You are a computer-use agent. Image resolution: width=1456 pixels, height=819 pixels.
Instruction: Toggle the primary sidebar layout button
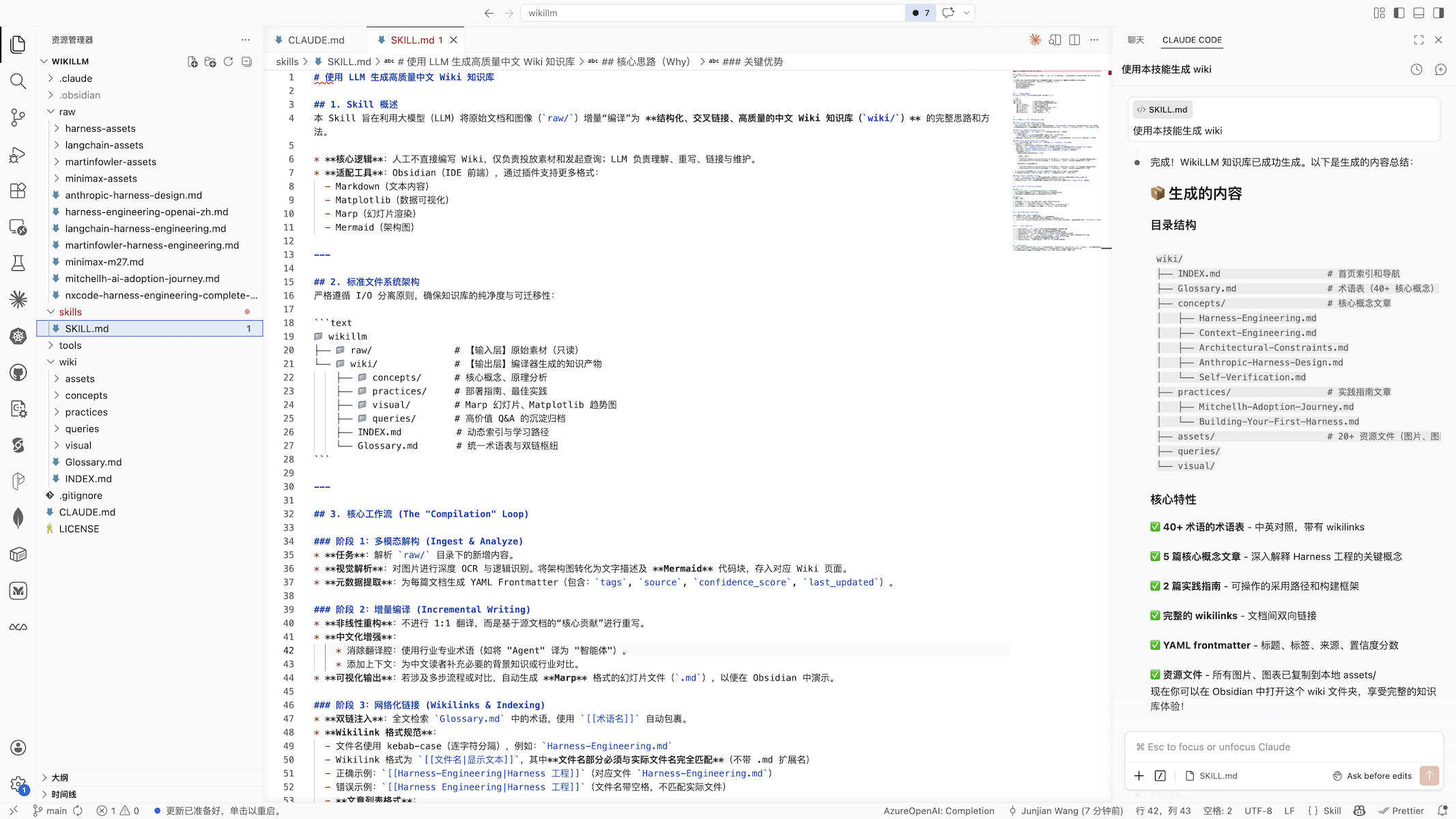click(x=1399, y=13)
